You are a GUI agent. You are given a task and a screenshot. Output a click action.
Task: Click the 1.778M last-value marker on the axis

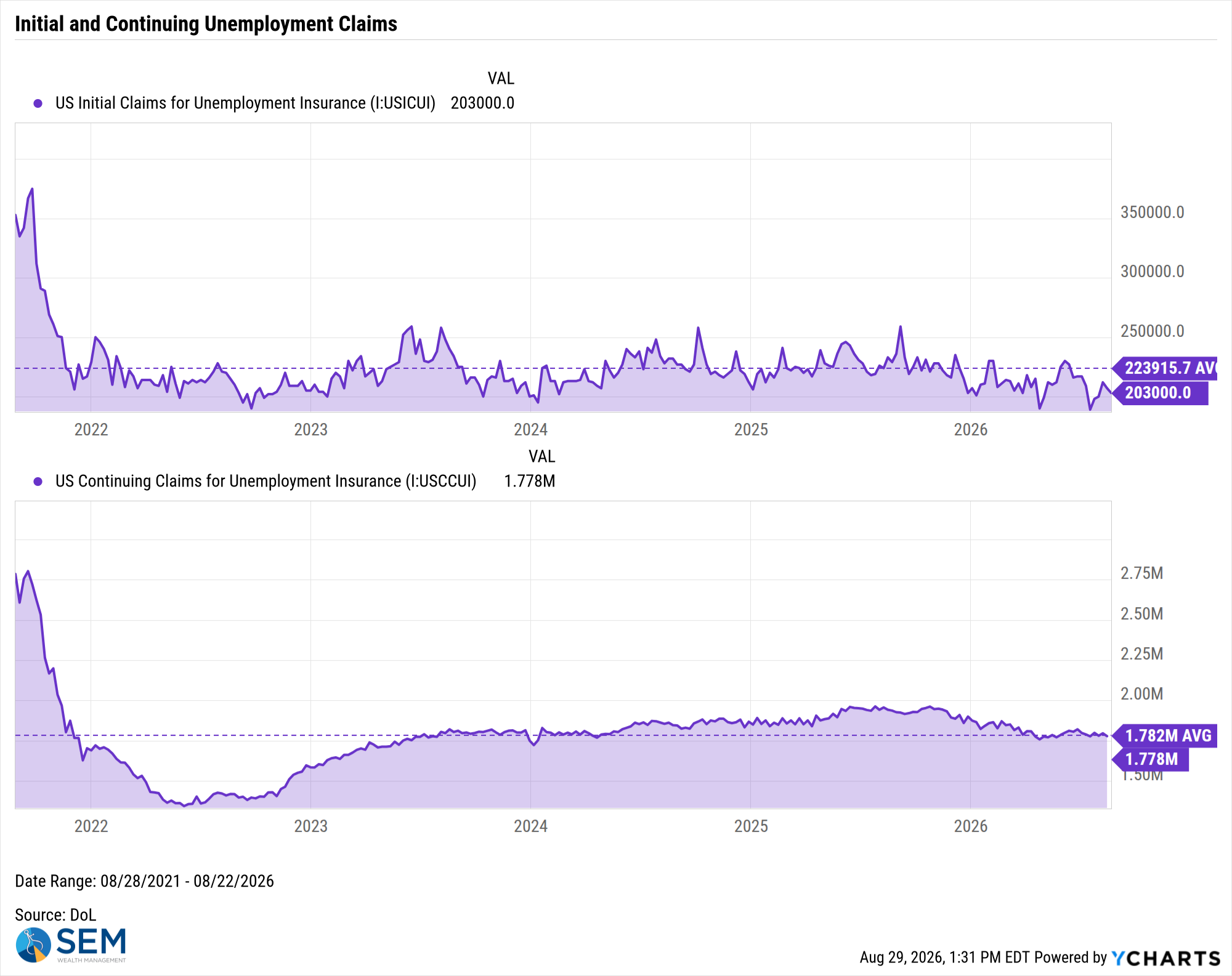(1151, 759)
